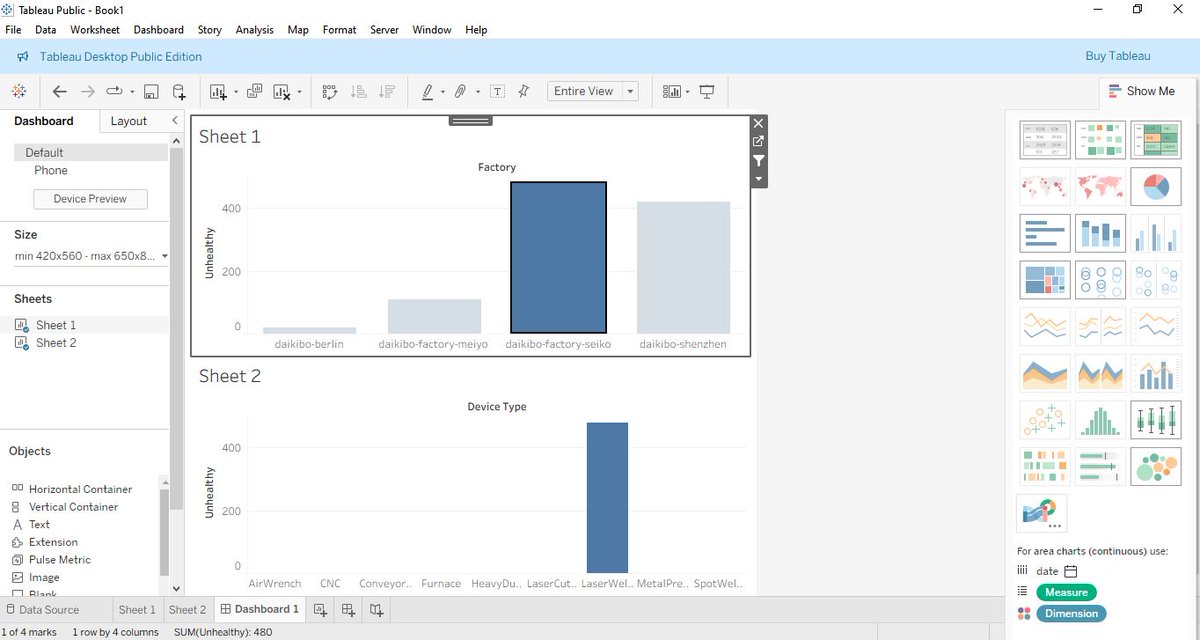Toggle Show Mark Labels T icon
Screen dimensions: 1200x640
[x=497, y=92]
